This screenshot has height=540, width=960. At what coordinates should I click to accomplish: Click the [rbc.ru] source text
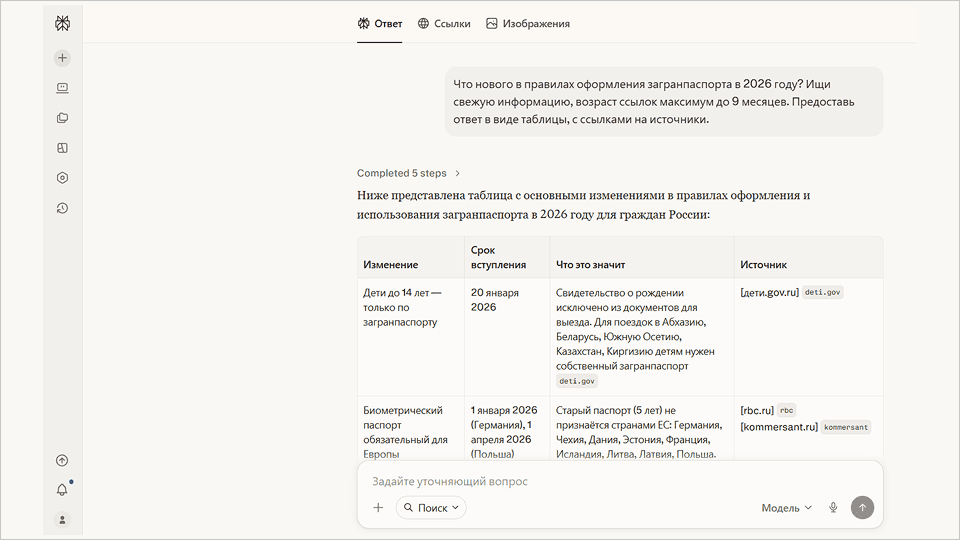[x=757, y=411]
